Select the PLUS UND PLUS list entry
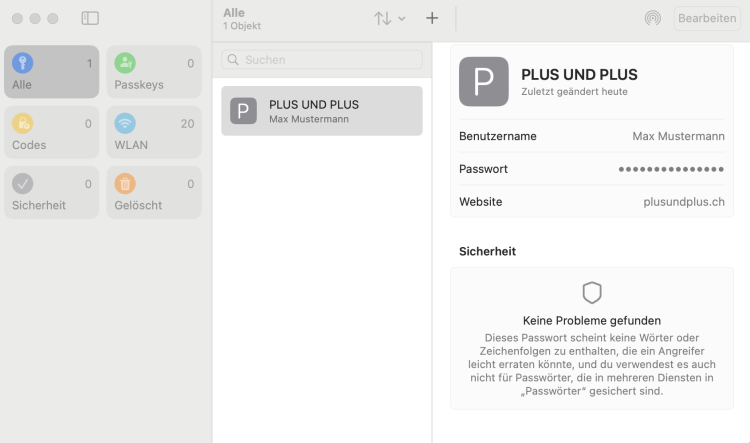750x443 pixels. click(322, 111)
